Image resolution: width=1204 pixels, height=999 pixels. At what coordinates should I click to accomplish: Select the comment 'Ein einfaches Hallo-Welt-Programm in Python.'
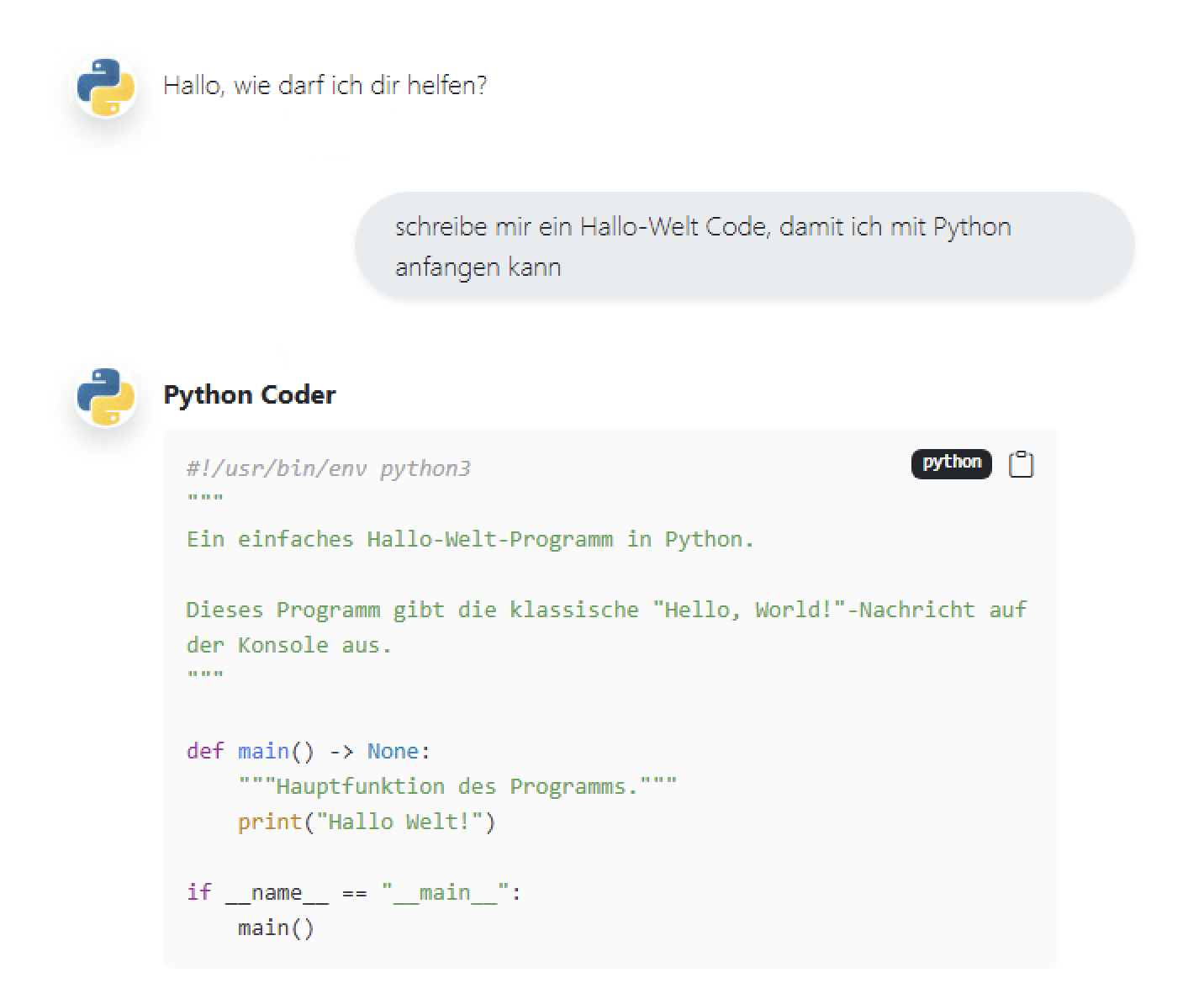click(x=469, y=539)
